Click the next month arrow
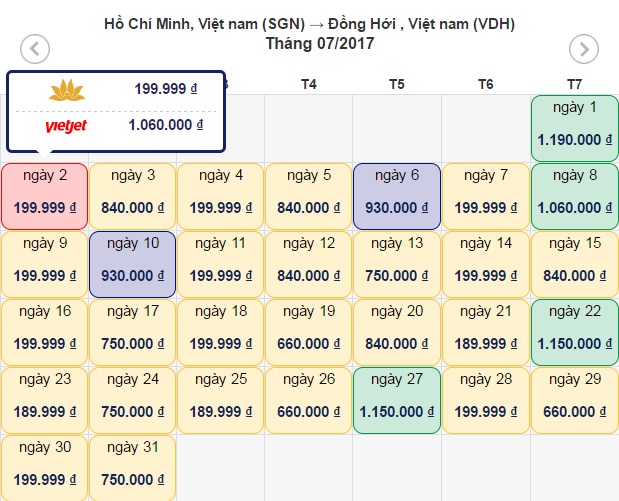Image resolution: width=619 pixels, height=501 pixels. (583, 48)
